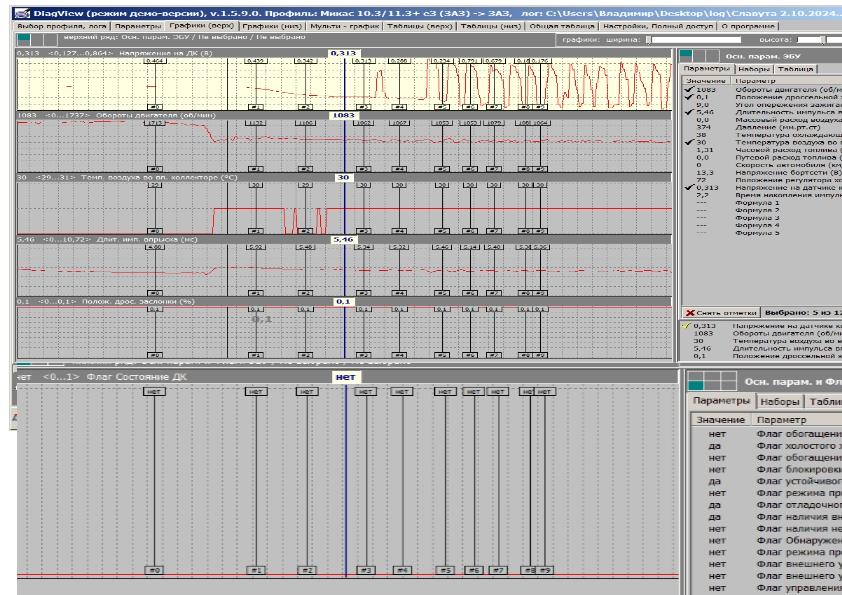Select the second layout square above the upper graphs
Viewport: 842px width, 595px height.
click(x=37, y=39)
